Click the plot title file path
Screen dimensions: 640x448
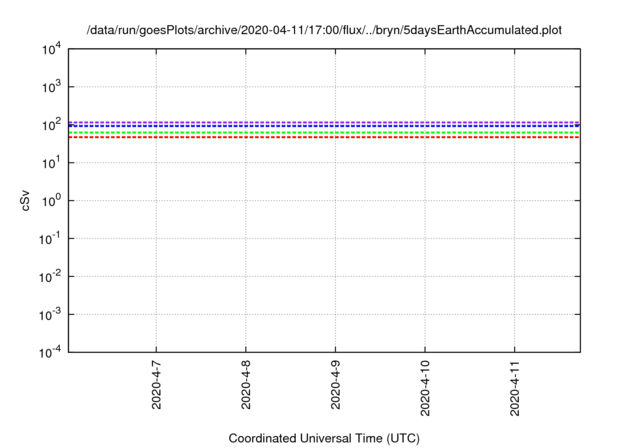point(324,30)
